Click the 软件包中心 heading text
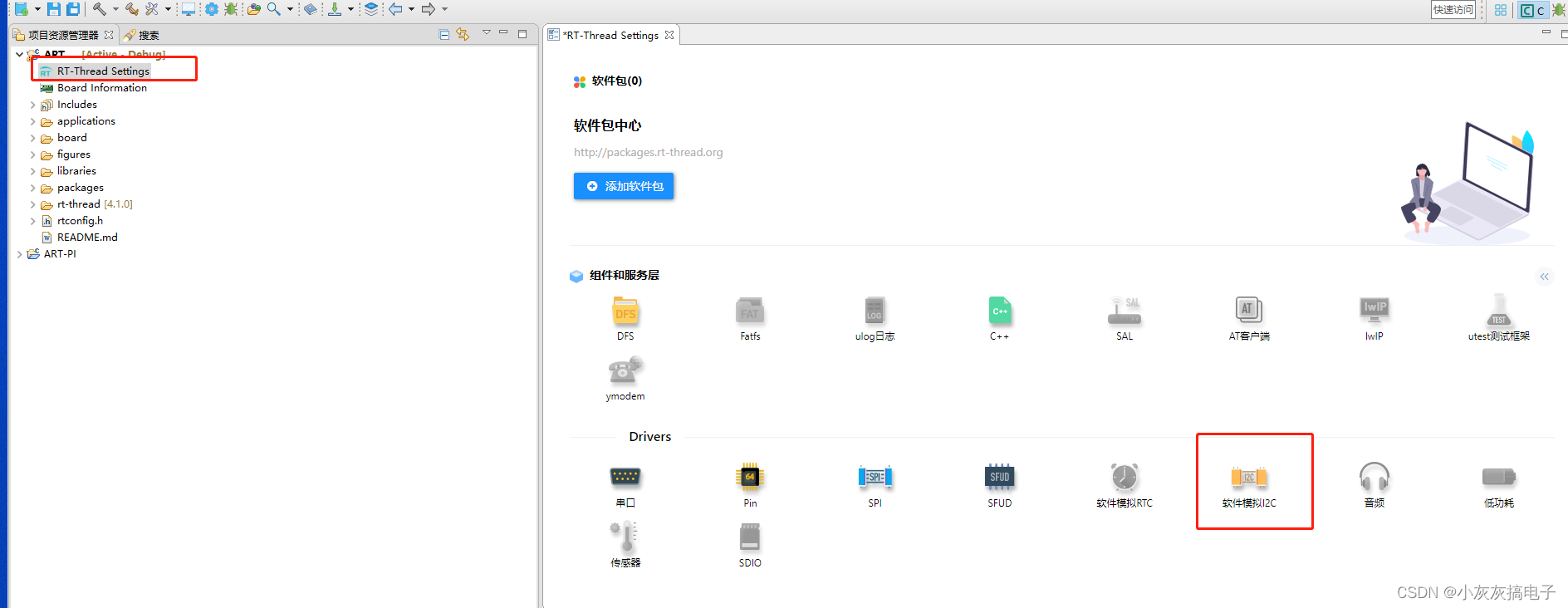 coord(607,125)
